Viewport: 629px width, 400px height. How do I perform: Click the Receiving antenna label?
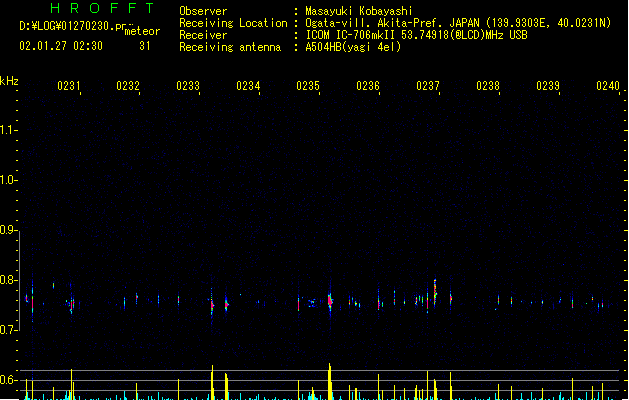230,47
